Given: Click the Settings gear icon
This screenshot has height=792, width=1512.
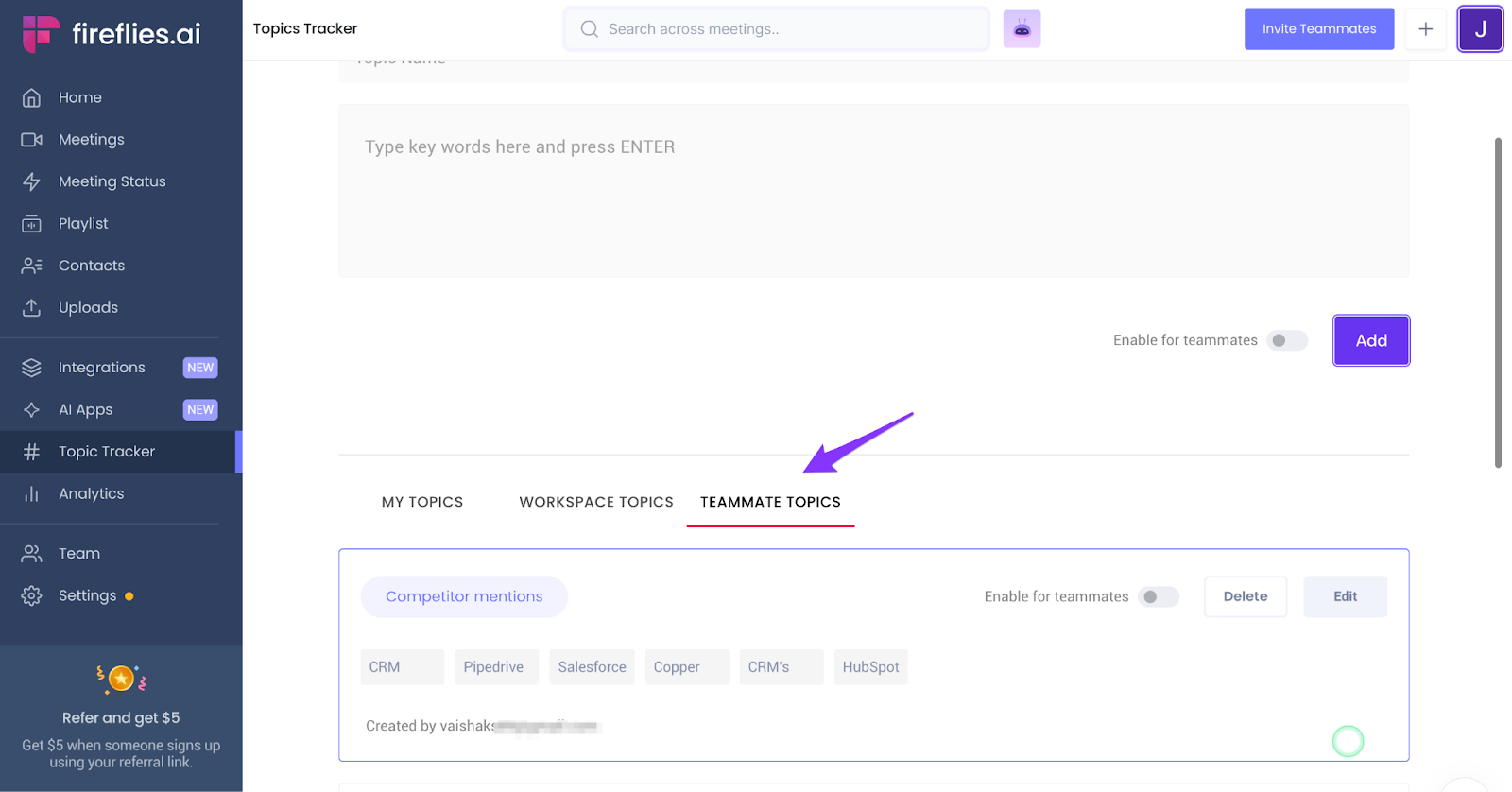Looking at the screenshot, I should pyautogui.click(x=31, y=595).
